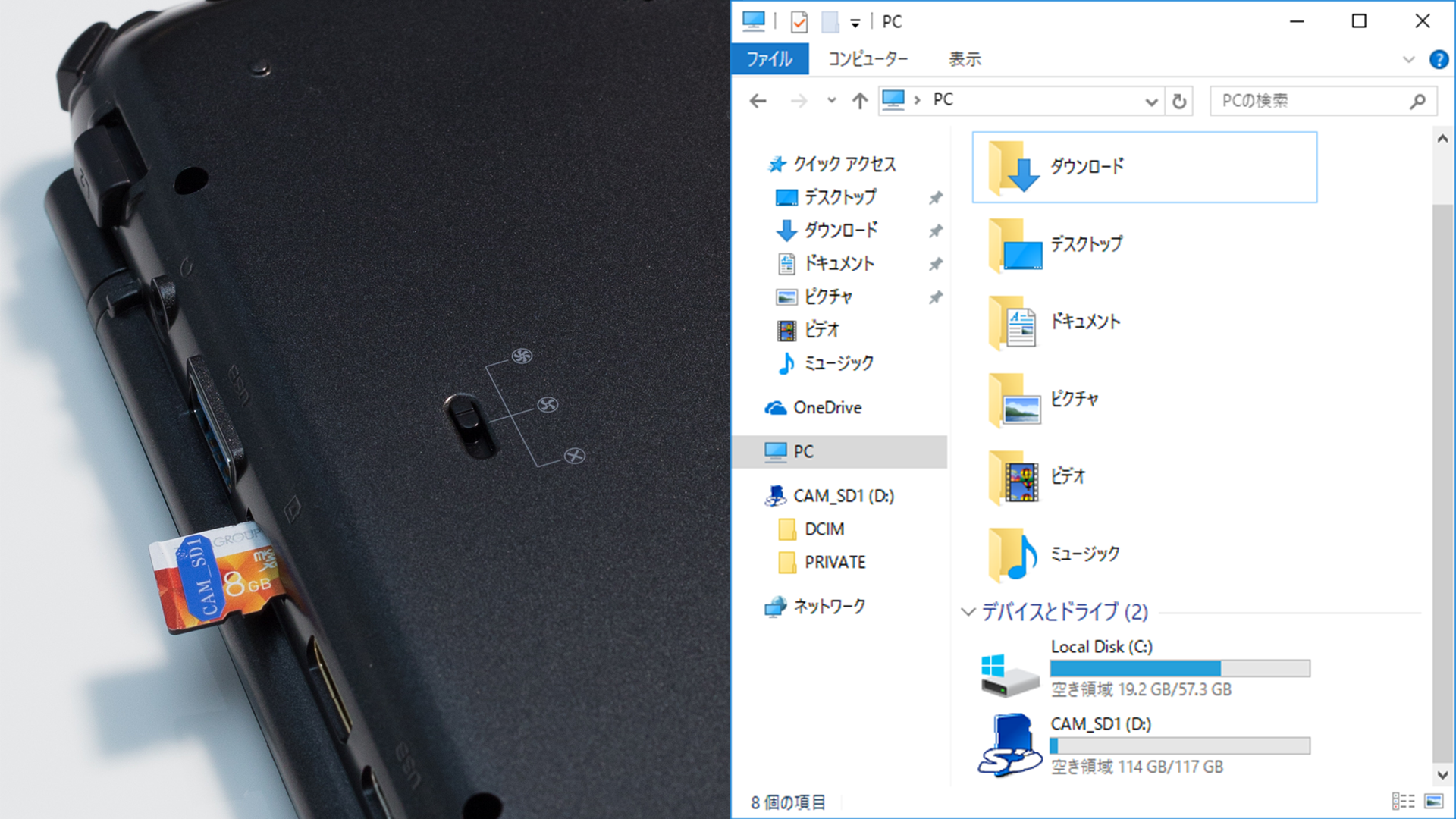Viewport: 1456px width, 819px height.
Task: Click the back navigation arrow
Action: coord(758,101)
